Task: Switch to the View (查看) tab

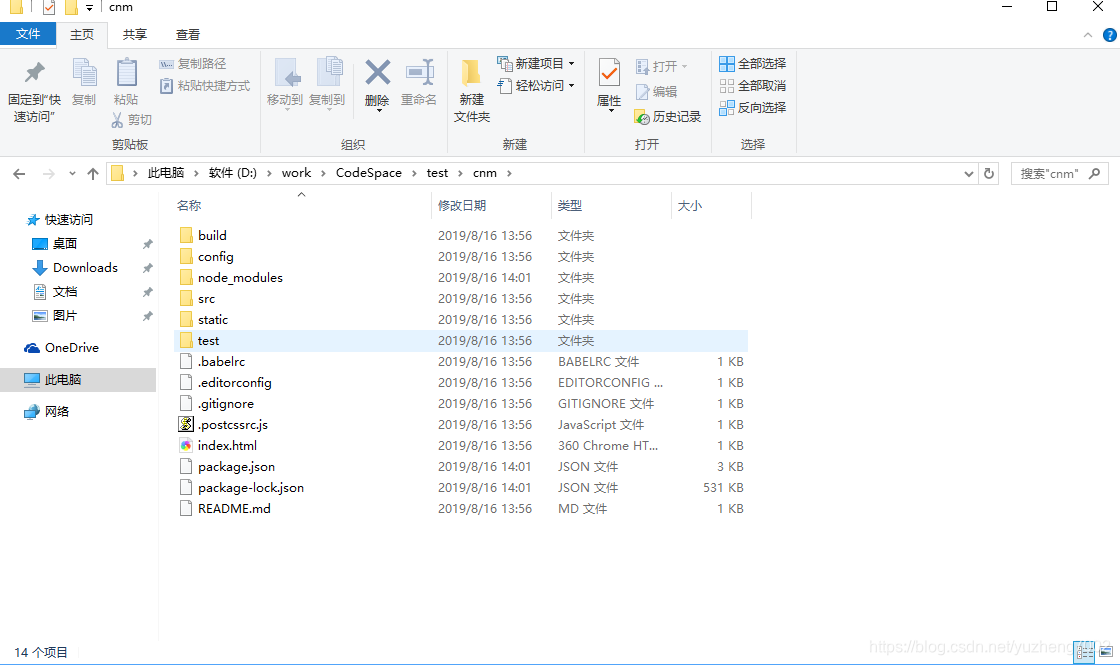Action: coord(188,34)
